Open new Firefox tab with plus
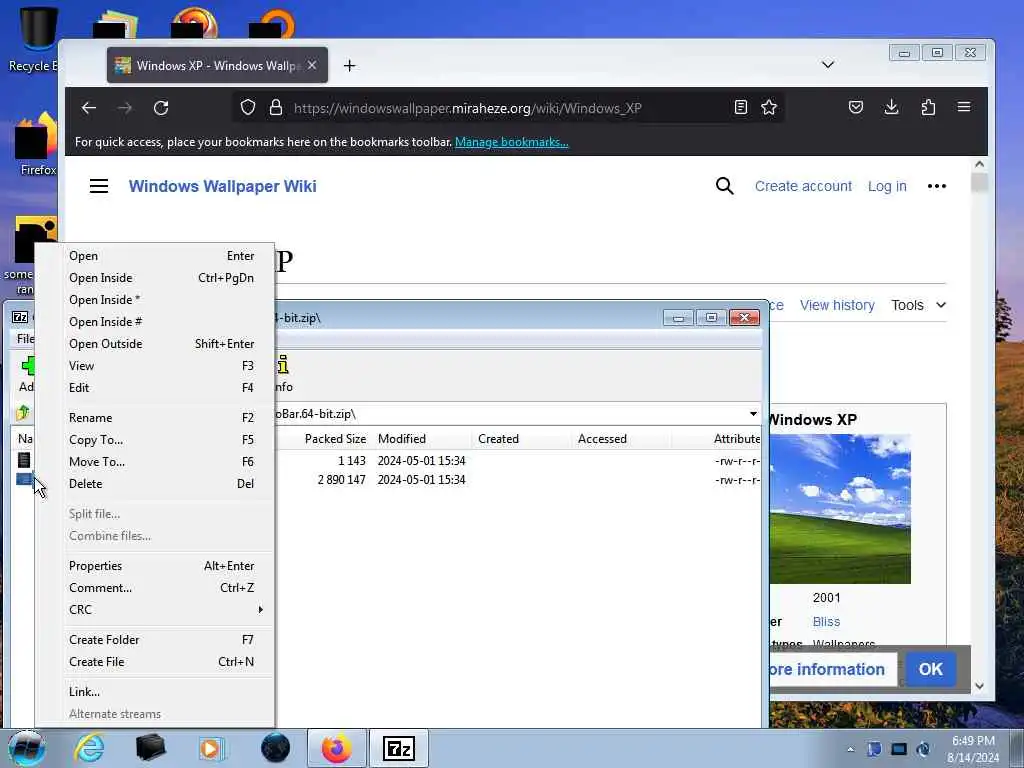This screenshot has height=768, width=1024. click(349, 65)
